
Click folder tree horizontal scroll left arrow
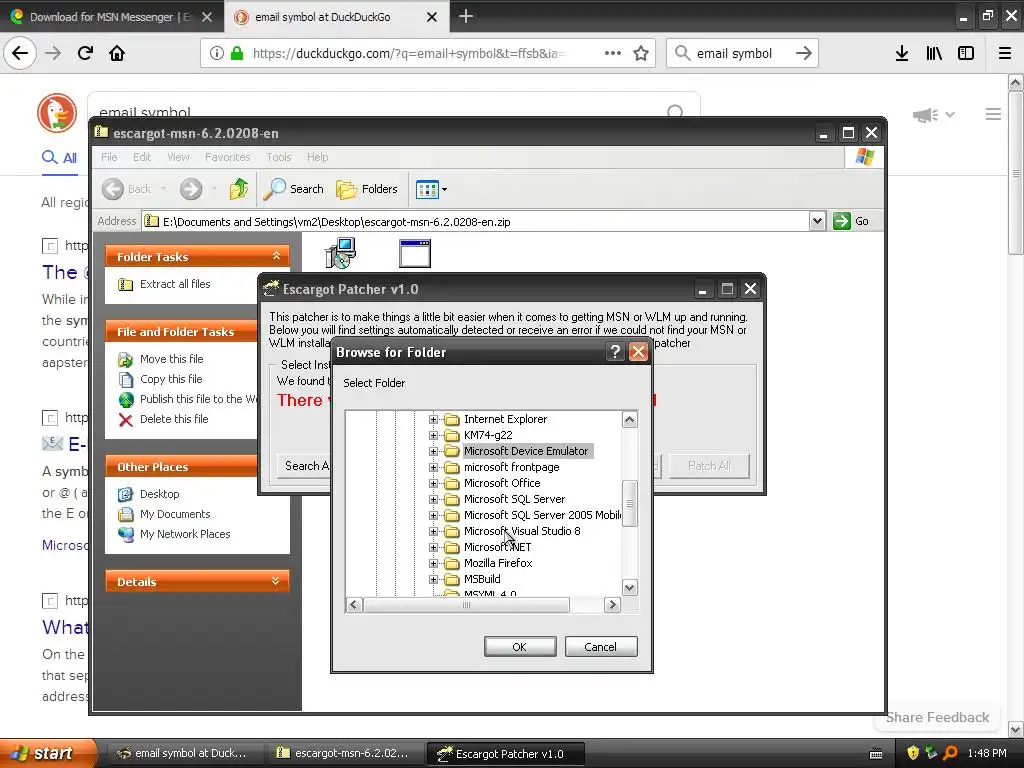(354, 605)
